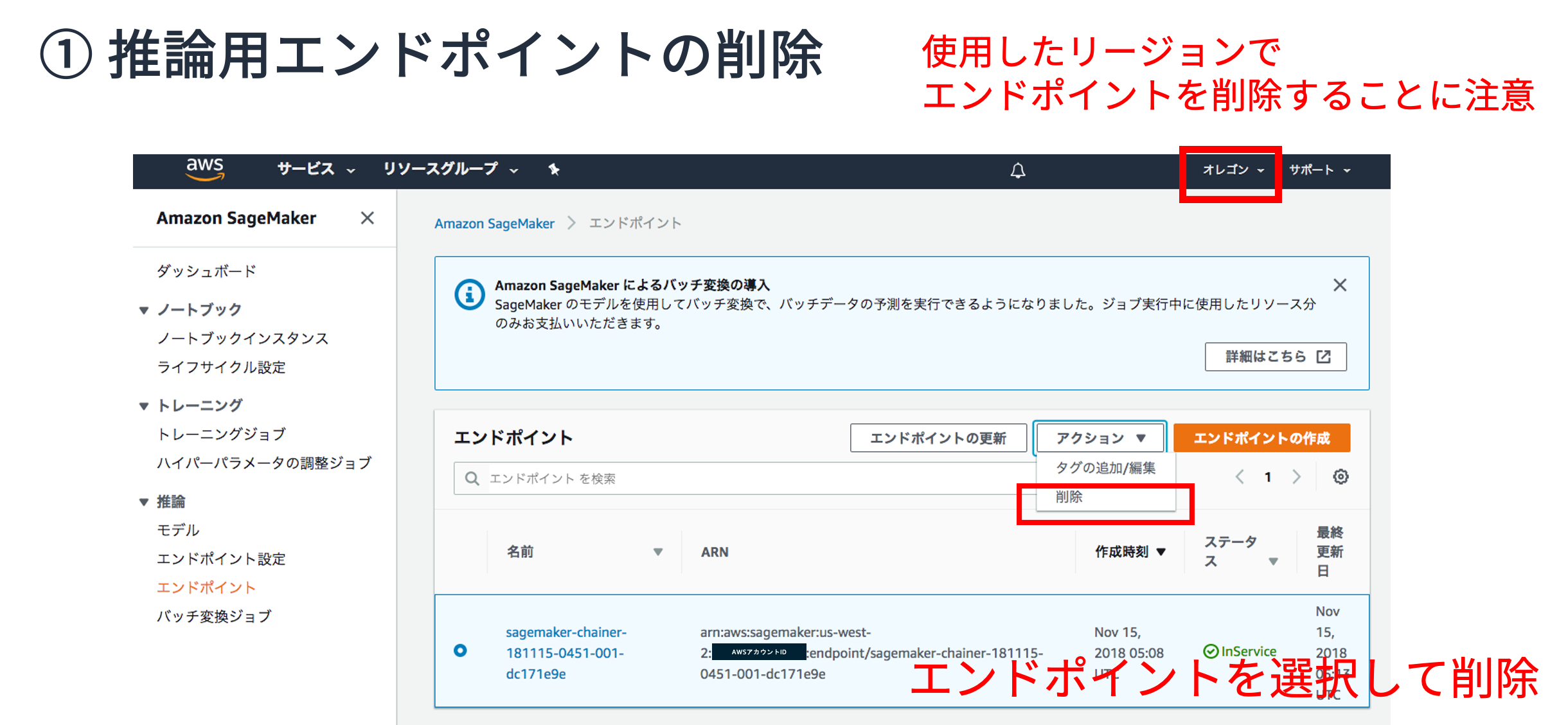This screenshot has width=1568, height=725.
Task: Click the 最終更新日 column header
Action: [1330, 551]
